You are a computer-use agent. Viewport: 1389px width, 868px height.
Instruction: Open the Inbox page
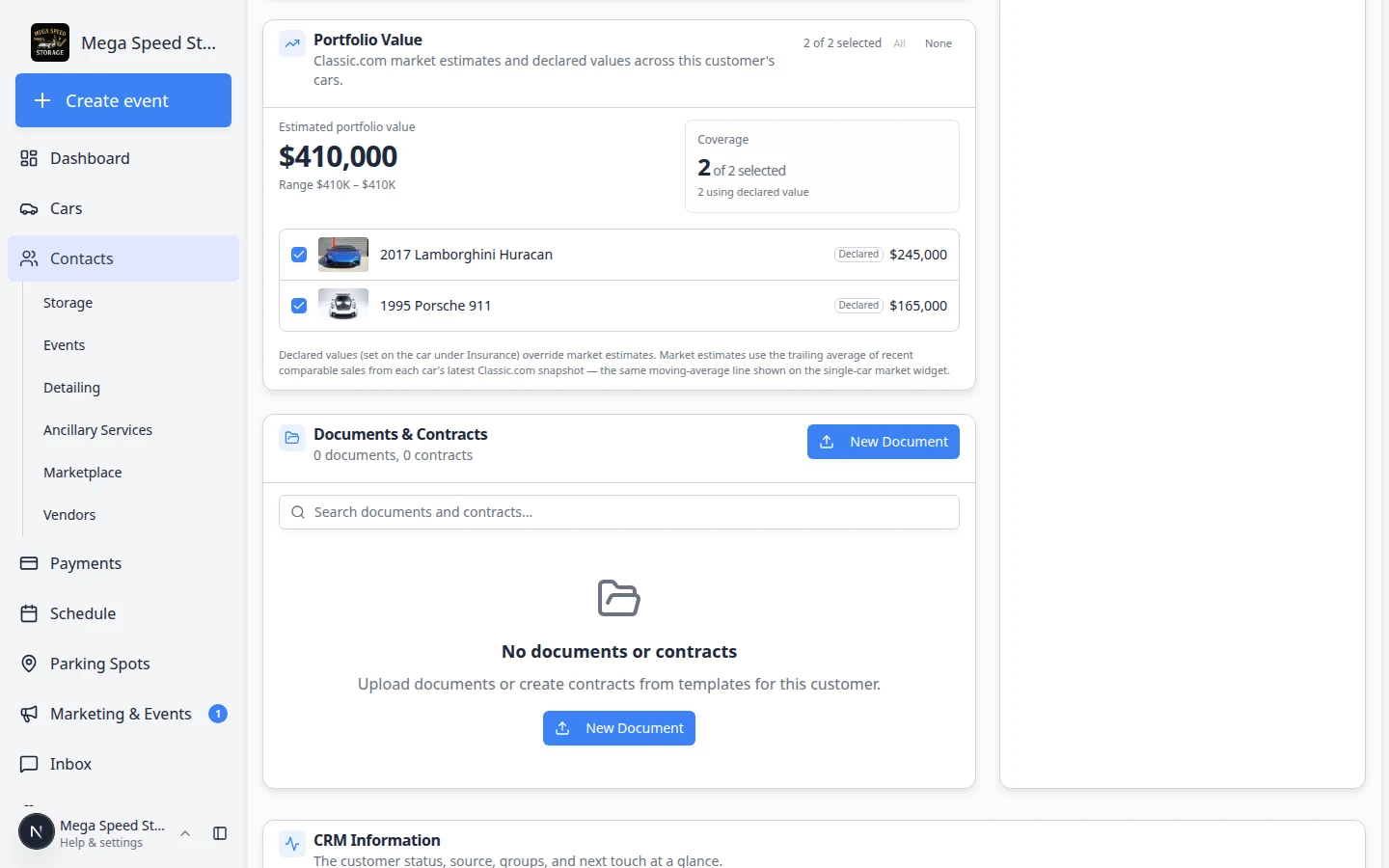[x=123, y=764]
